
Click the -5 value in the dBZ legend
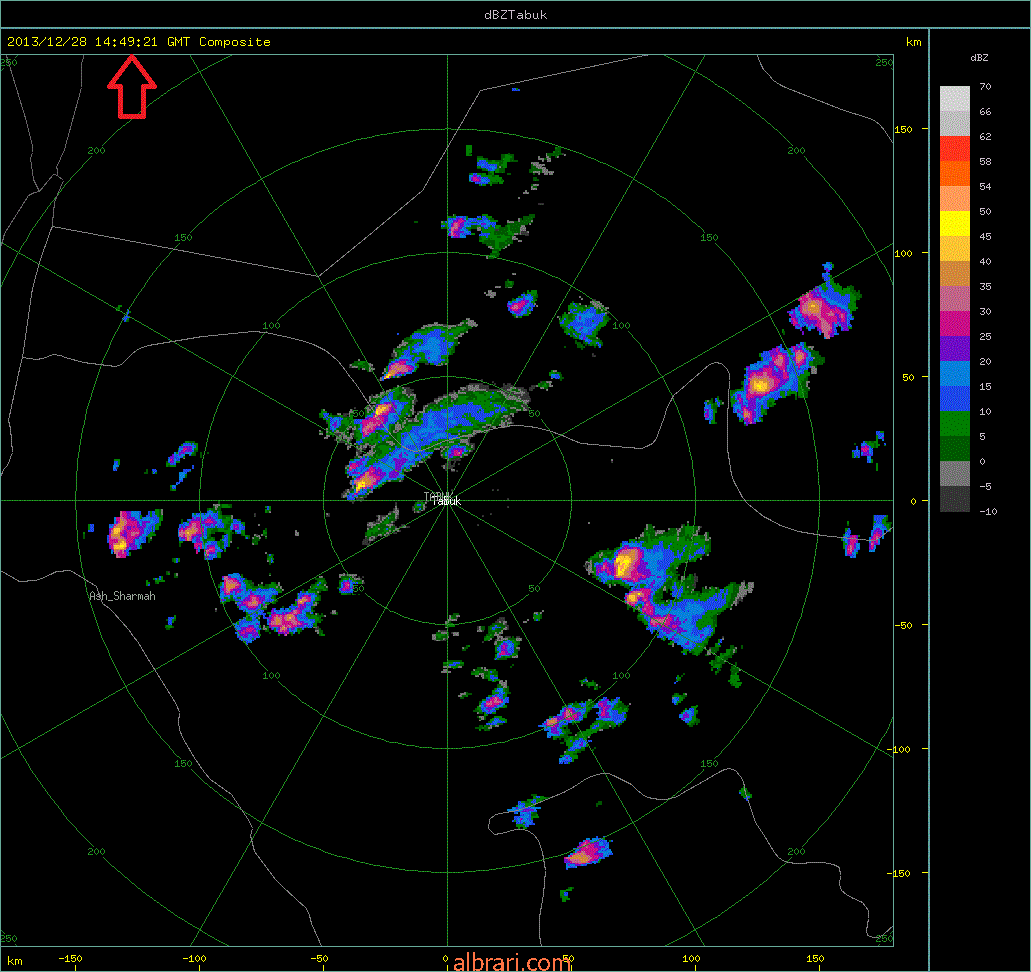(x=985, y=486)
